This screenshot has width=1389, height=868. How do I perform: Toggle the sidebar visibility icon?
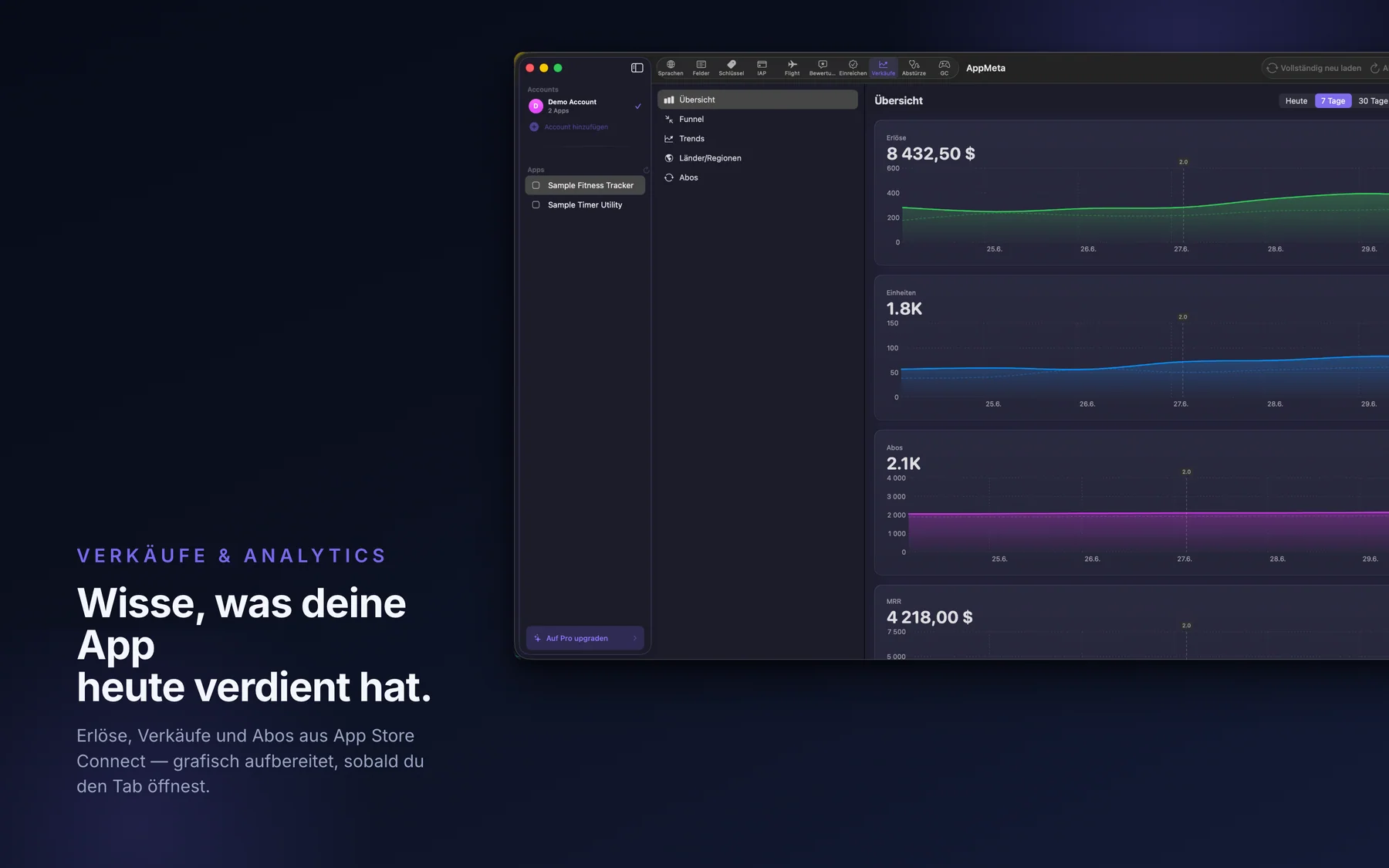[x=637, y=68]
